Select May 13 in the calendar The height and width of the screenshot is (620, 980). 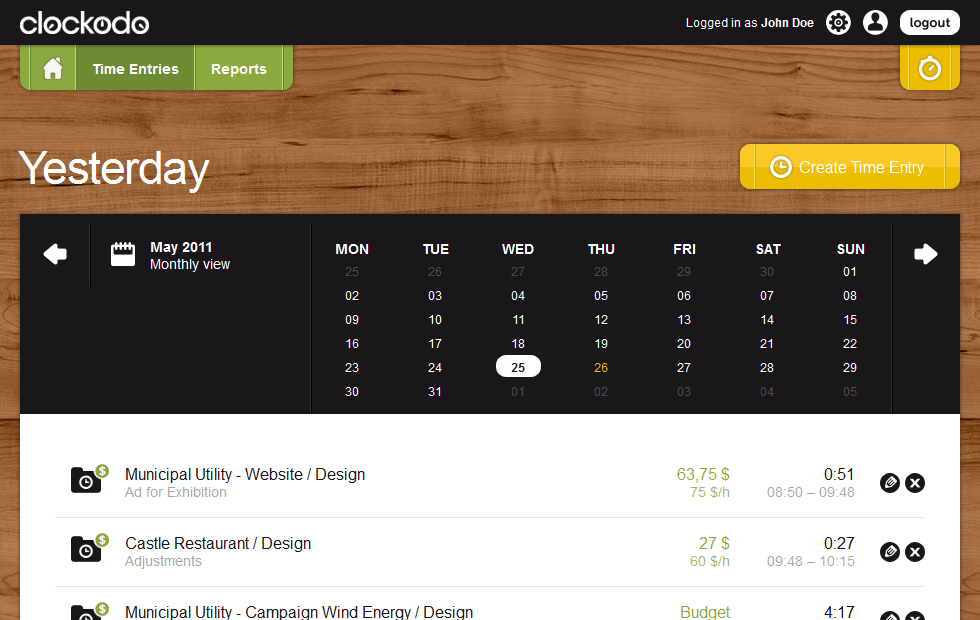[684, 320]
